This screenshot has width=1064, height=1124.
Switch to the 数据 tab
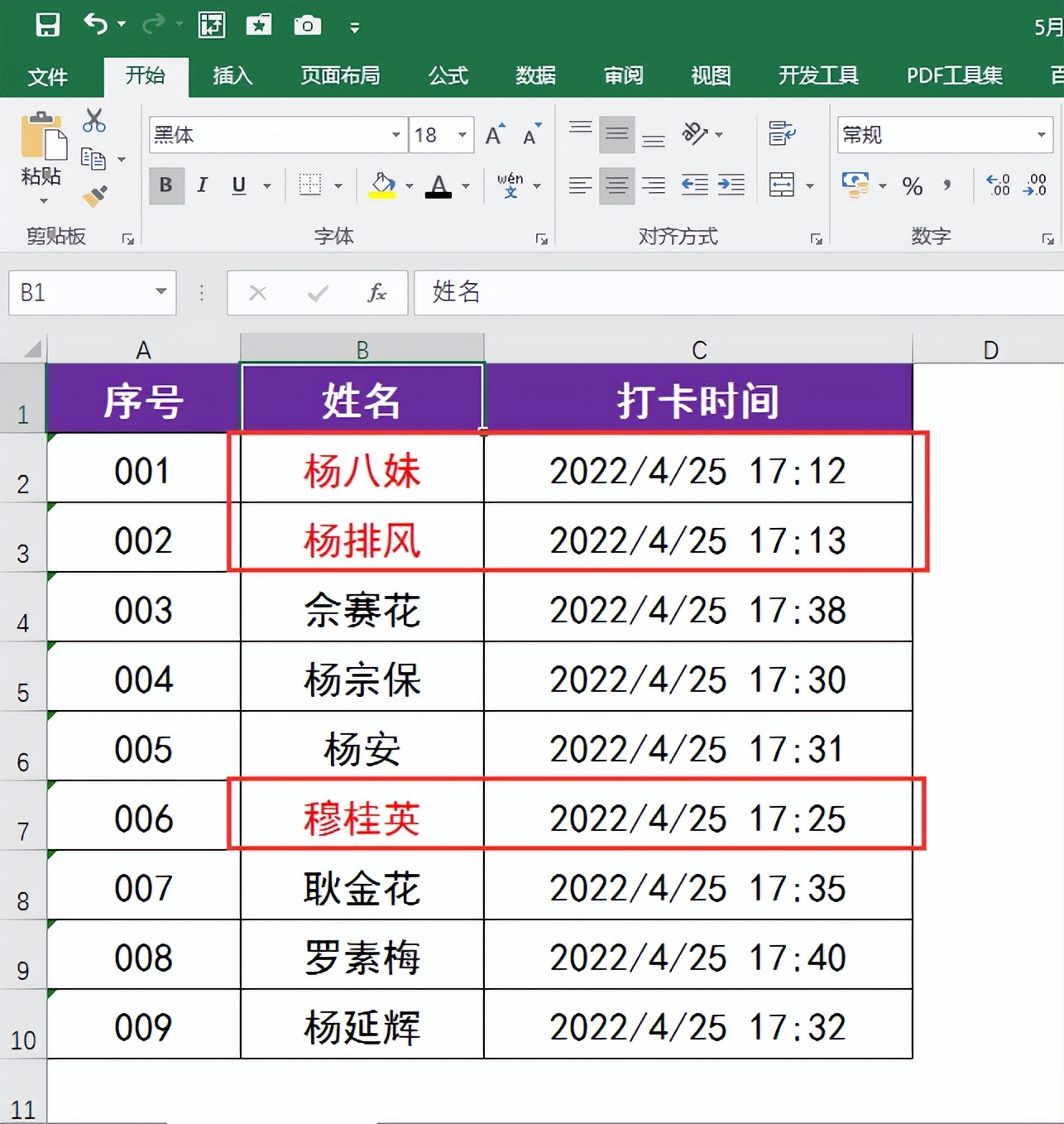tap(535, 75)
